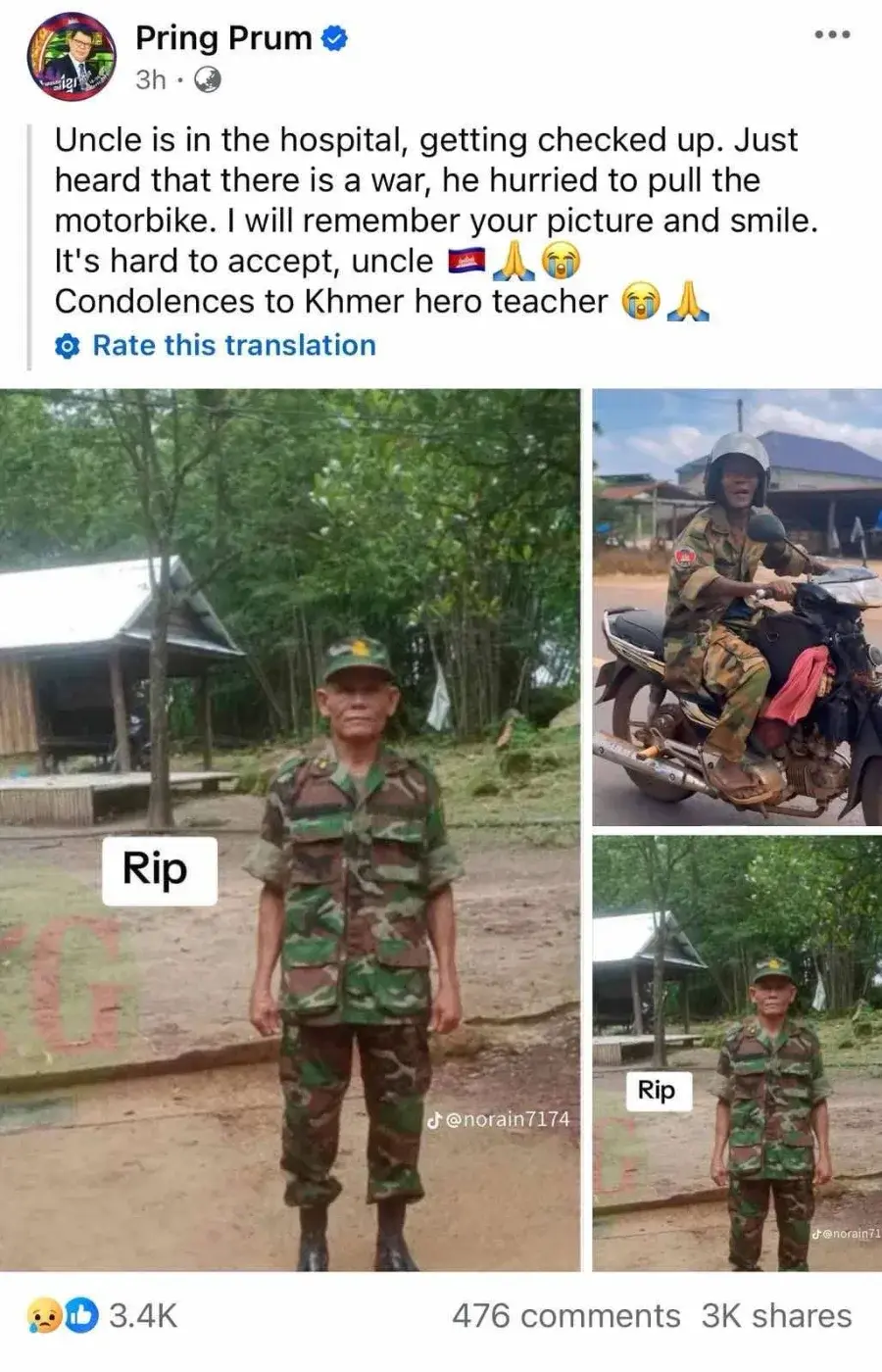This screenshot has width=882, height=1372.
Task: Click the globe public-audience icon
Action: 207,79
